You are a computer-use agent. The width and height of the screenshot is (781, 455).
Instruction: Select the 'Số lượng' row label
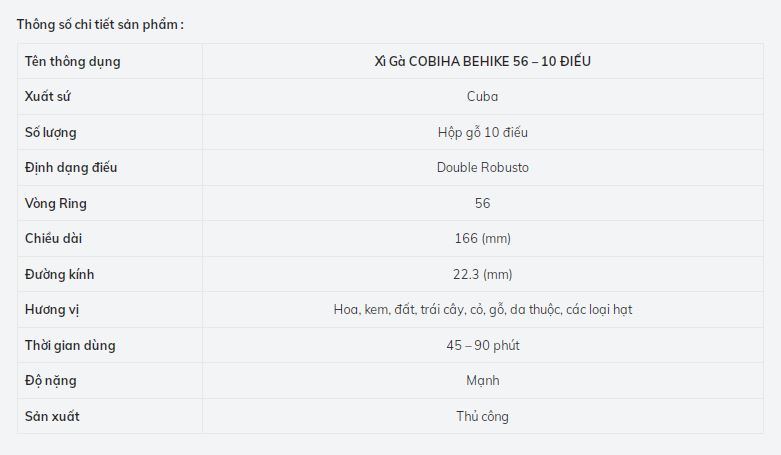(x=50, y=132)
